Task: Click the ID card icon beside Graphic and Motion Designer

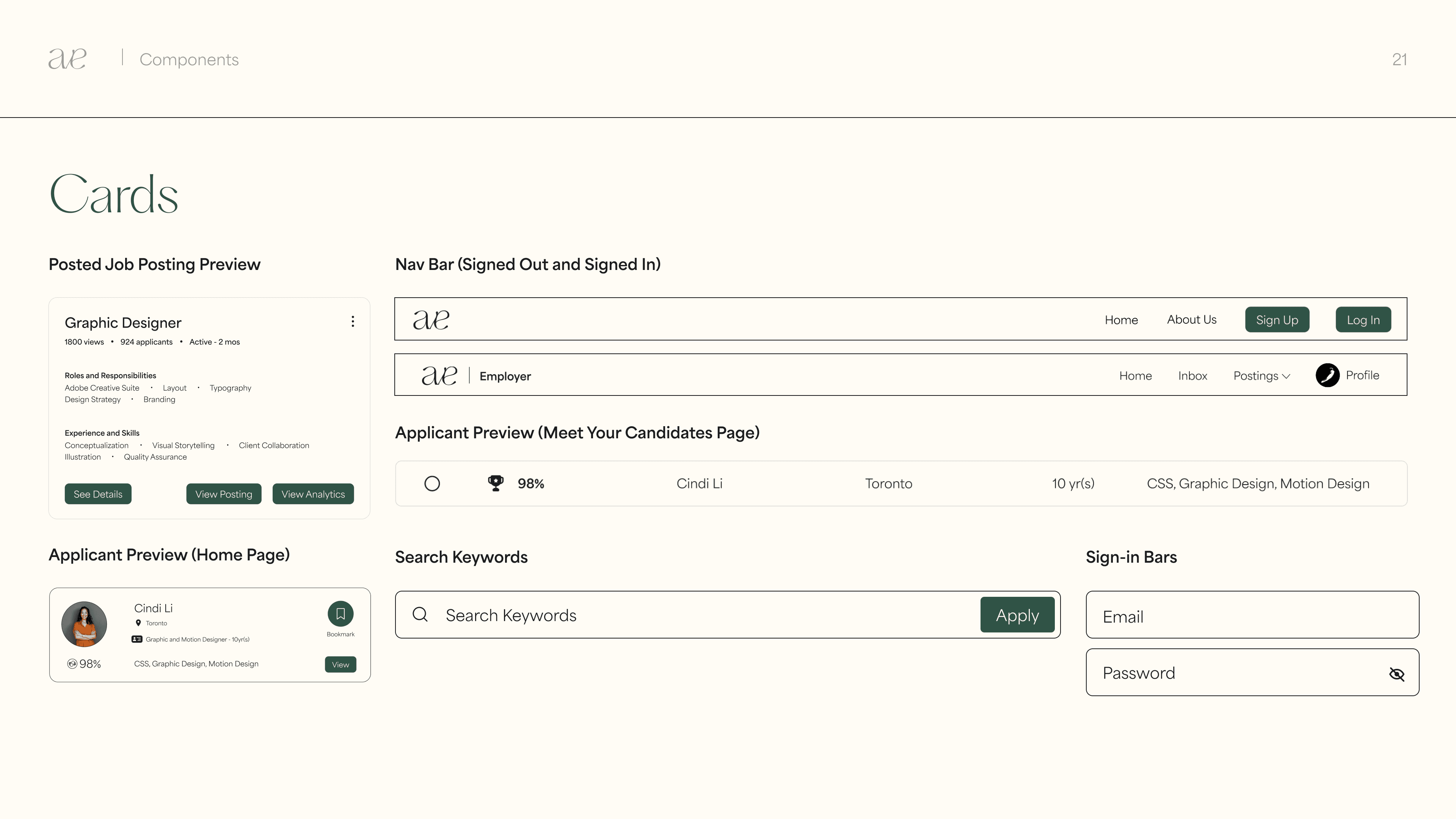Action: tap(137, 639)
